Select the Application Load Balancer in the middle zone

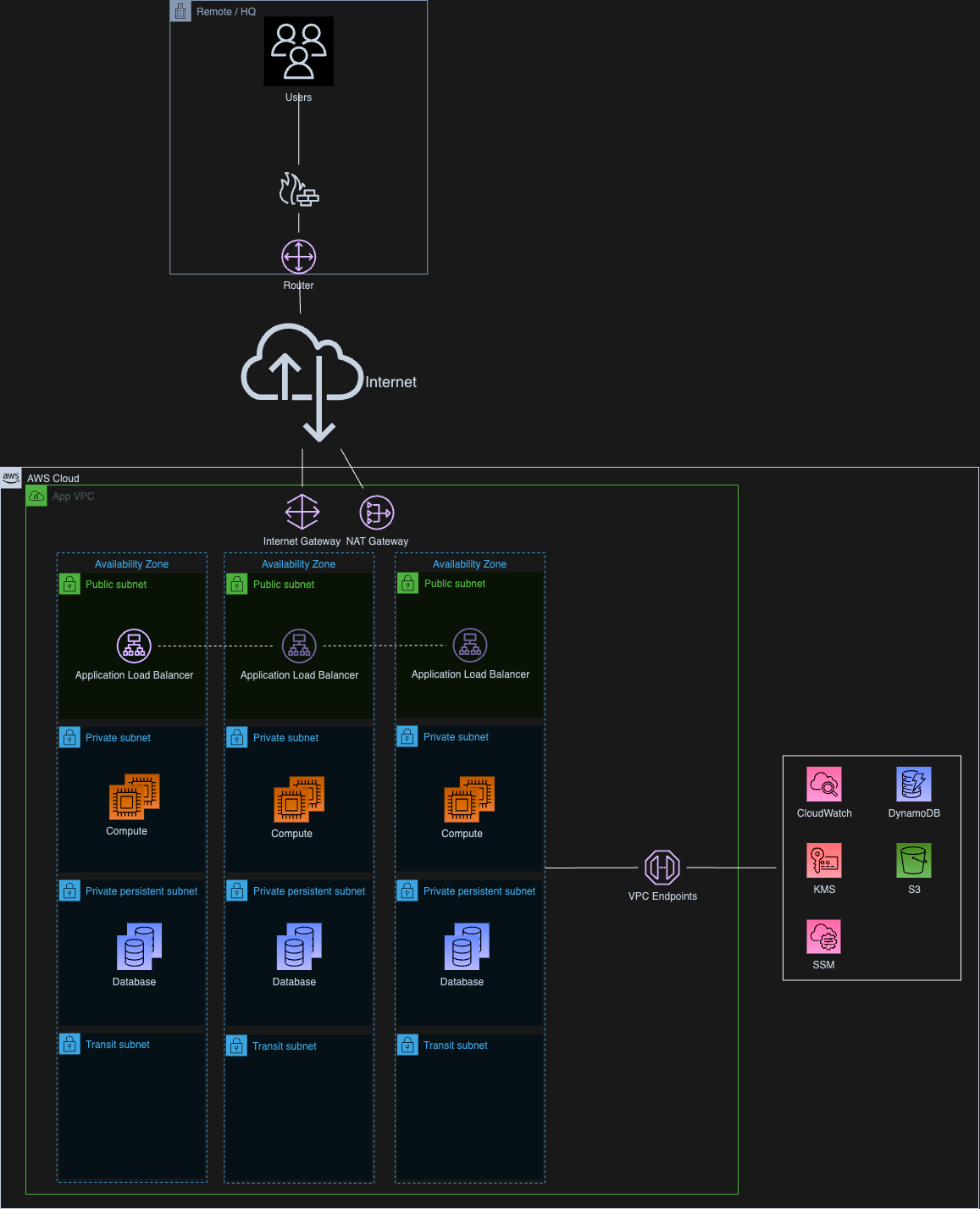(x=299, y=645)
